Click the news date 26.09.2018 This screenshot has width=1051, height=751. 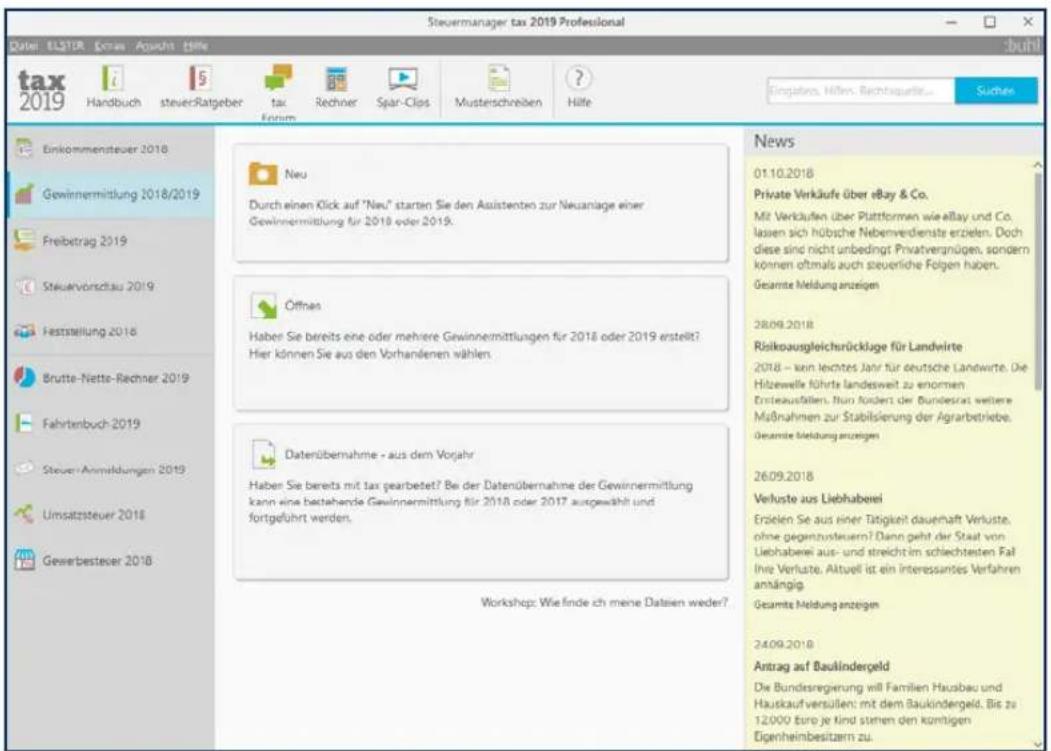(784, 477)
